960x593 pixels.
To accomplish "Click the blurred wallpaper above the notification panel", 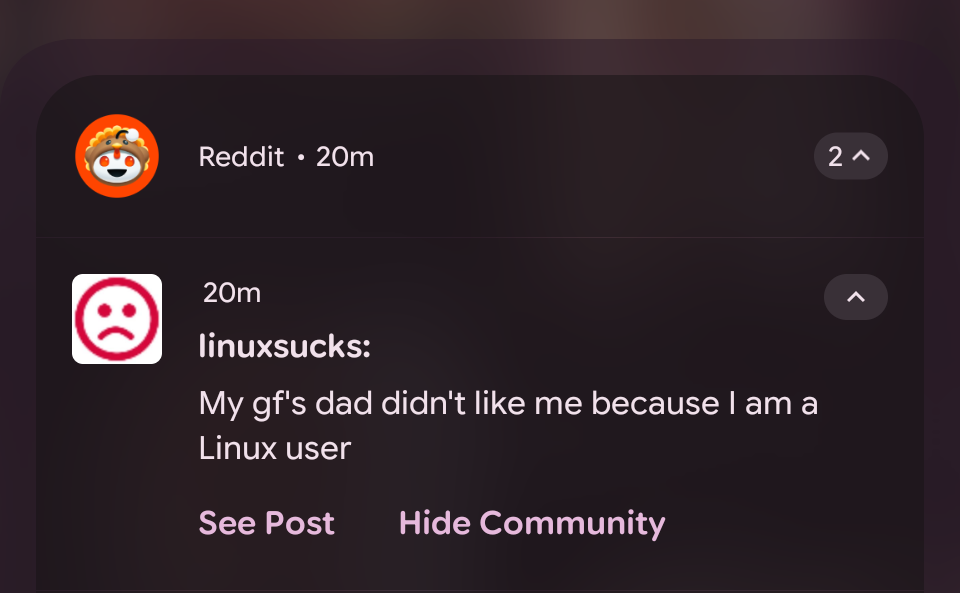I will point(480,18).
